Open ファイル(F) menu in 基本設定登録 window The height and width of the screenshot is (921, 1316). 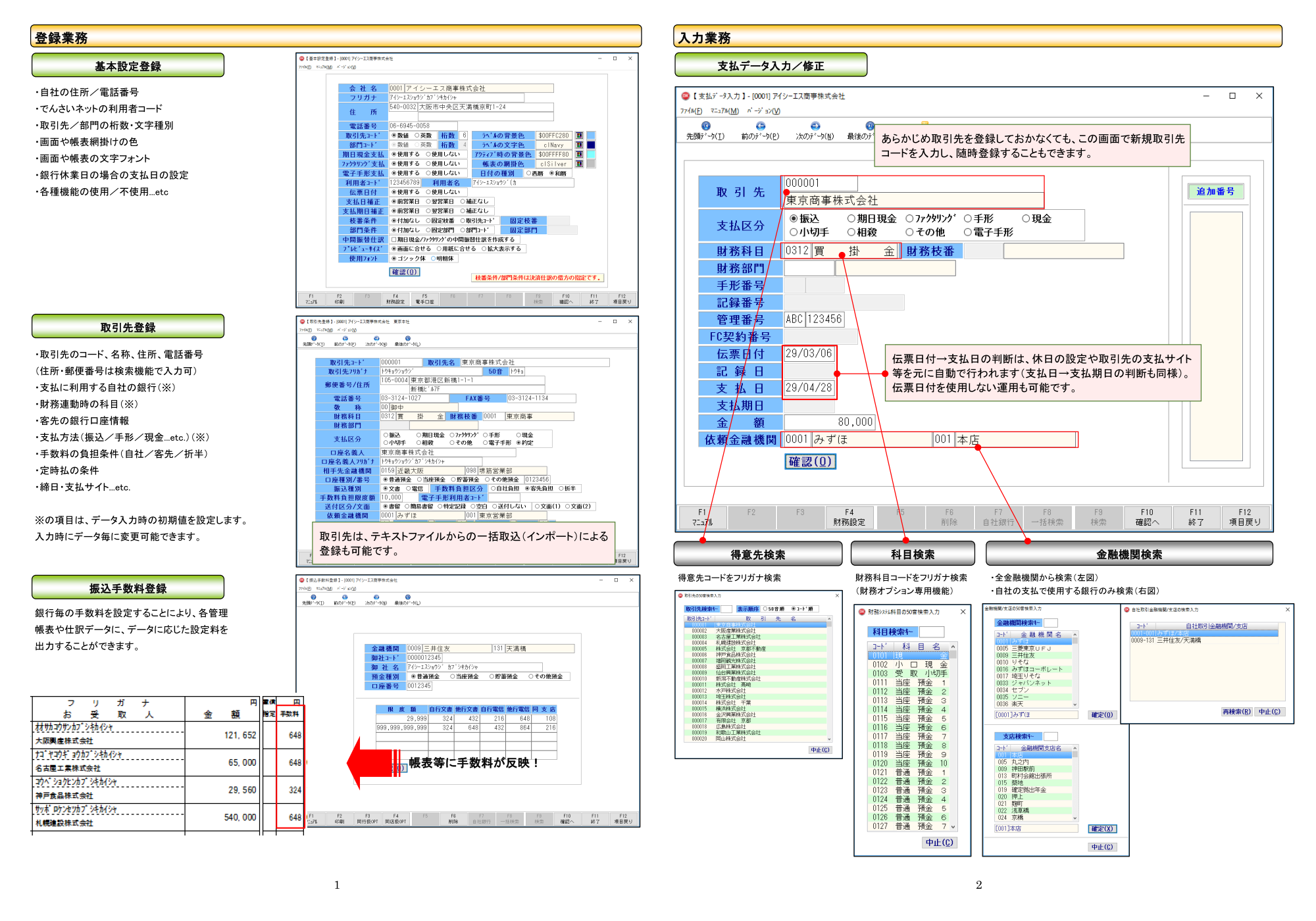pos(305,67)
